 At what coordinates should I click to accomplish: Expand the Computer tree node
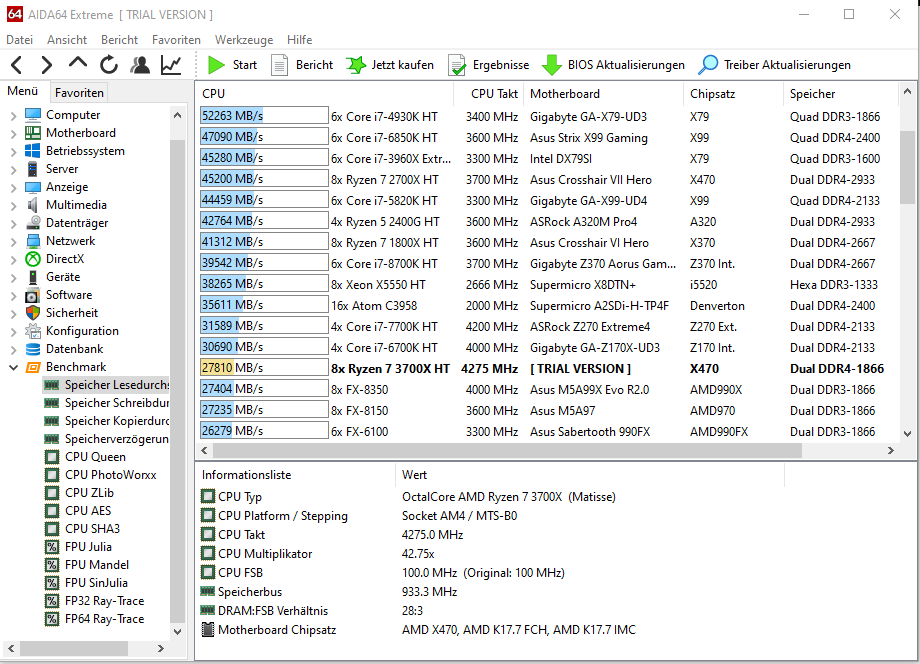click(13, 116)
